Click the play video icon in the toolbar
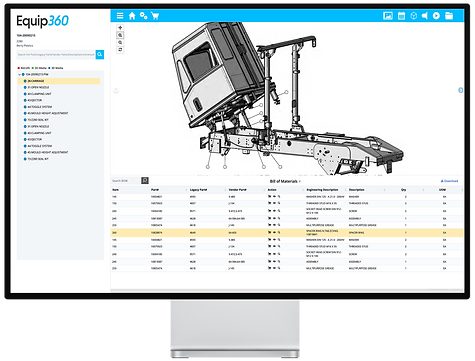The height and width of the screenshot is (361, 475). tap(436, 16)
